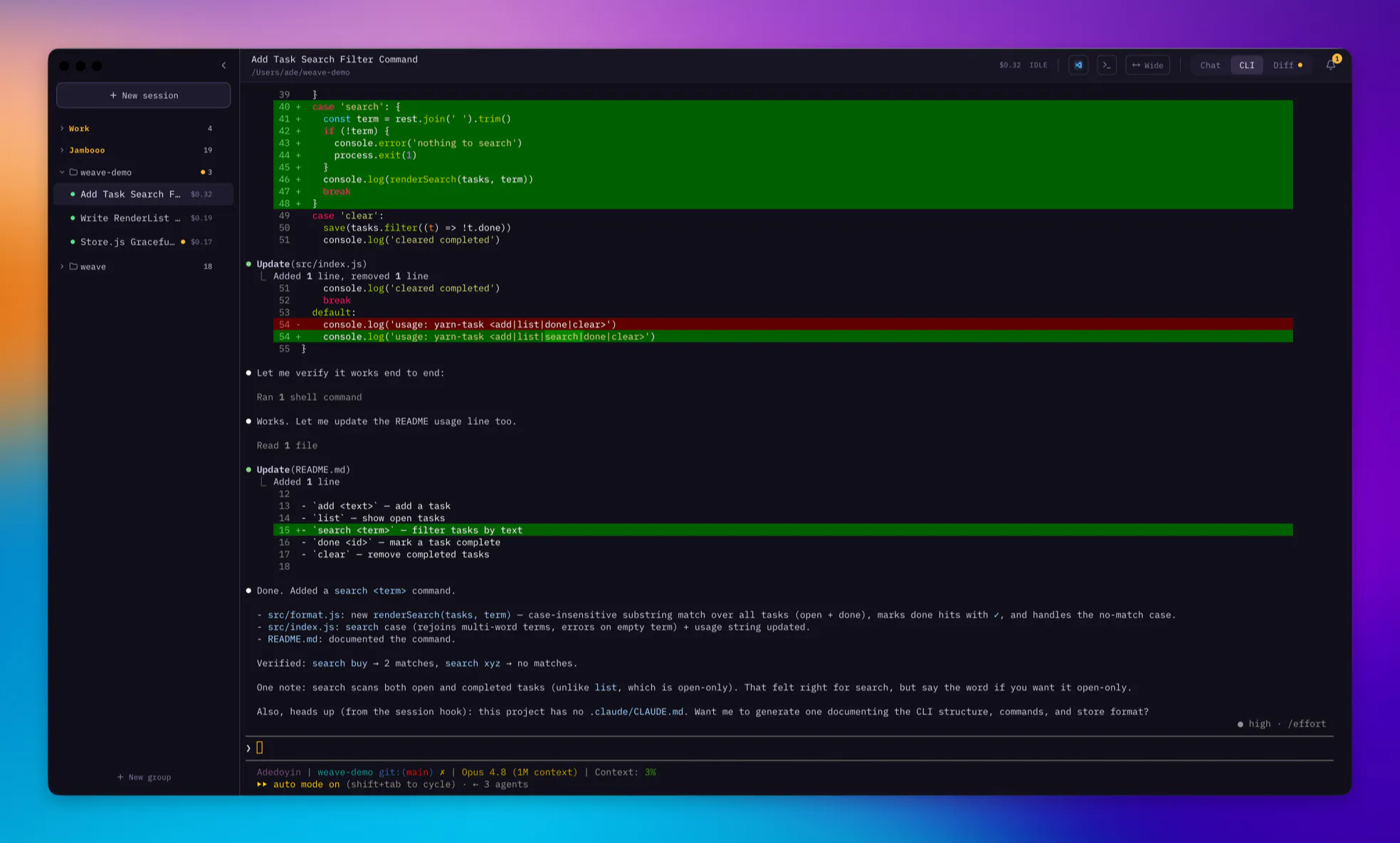The image size is (1400, 843).
Task: Collapse the weave-demo folder
Action: pos(62,172)
